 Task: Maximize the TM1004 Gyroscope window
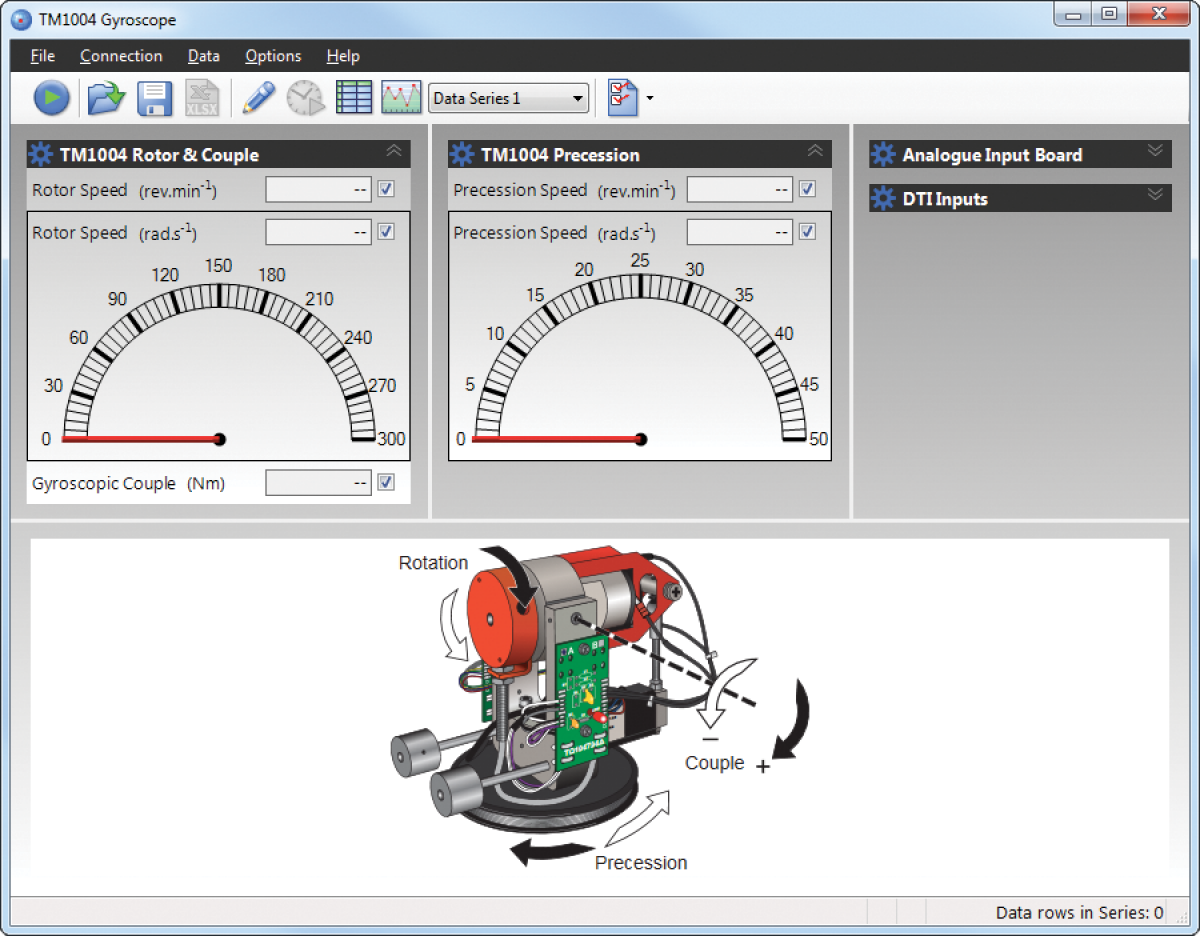point(1108,15)
